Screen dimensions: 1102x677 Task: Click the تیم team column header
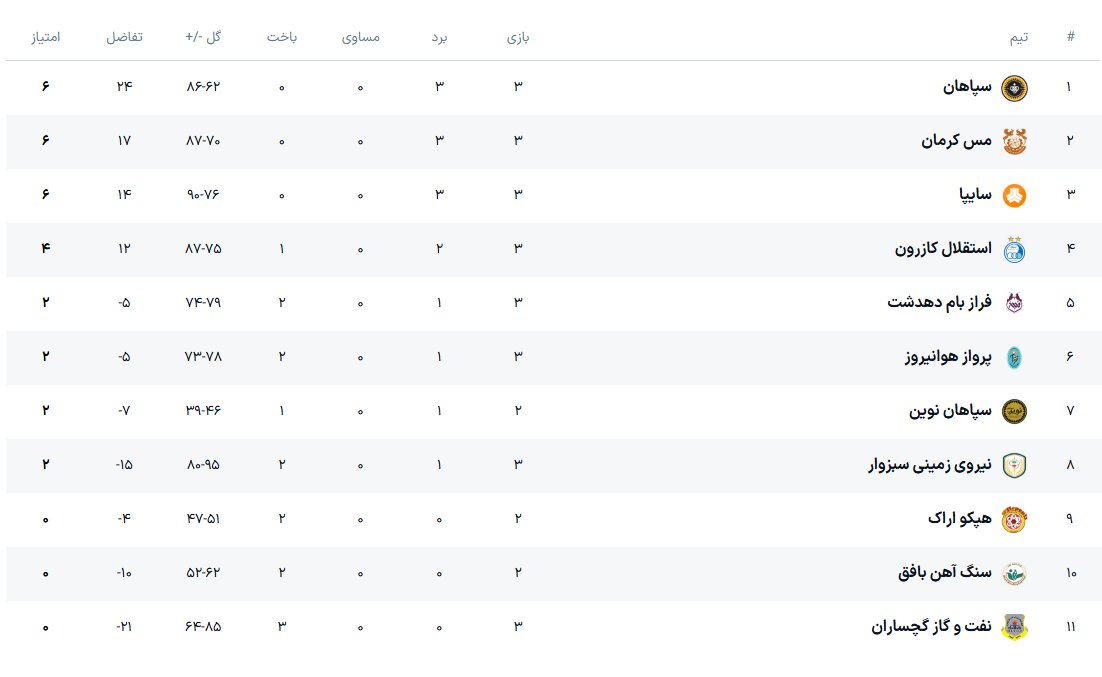pyautogui.click(x=1018, y=37)
